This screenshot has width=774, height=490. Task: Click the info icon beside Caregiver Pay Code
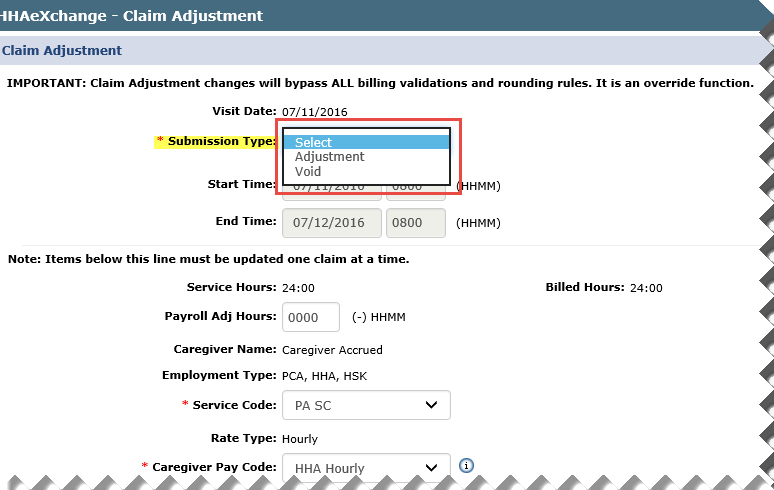[x=466, y=465]
